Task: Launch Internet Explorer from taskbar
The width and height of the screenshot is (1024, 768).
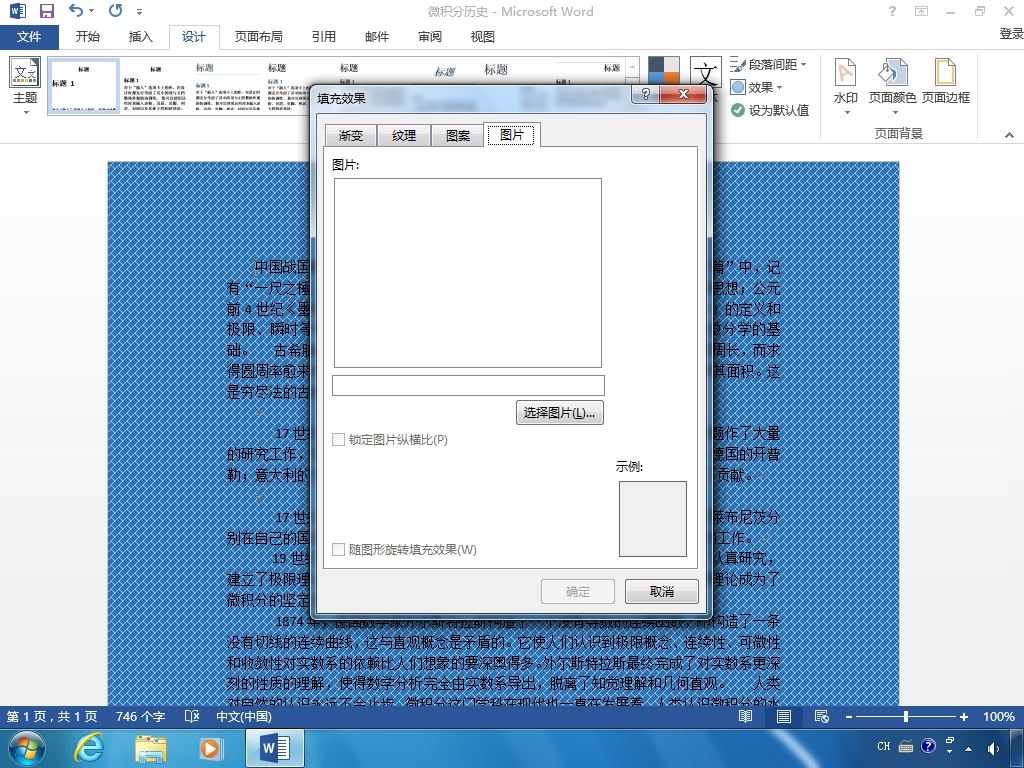Action: point(88,748)
